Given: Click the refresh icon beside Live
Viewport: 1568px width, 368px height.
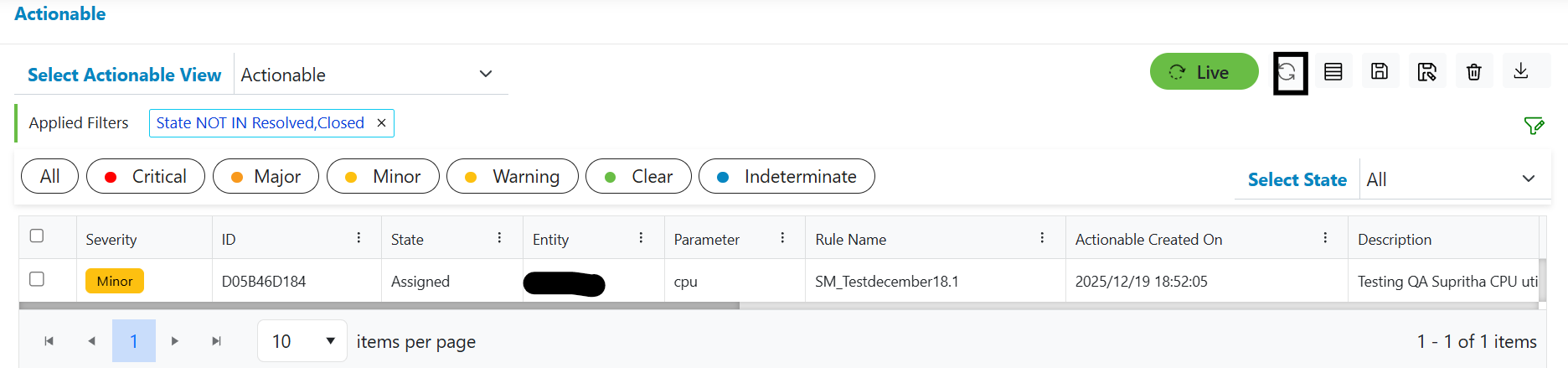Looking at the screenshot, I should coord(1290,73).
